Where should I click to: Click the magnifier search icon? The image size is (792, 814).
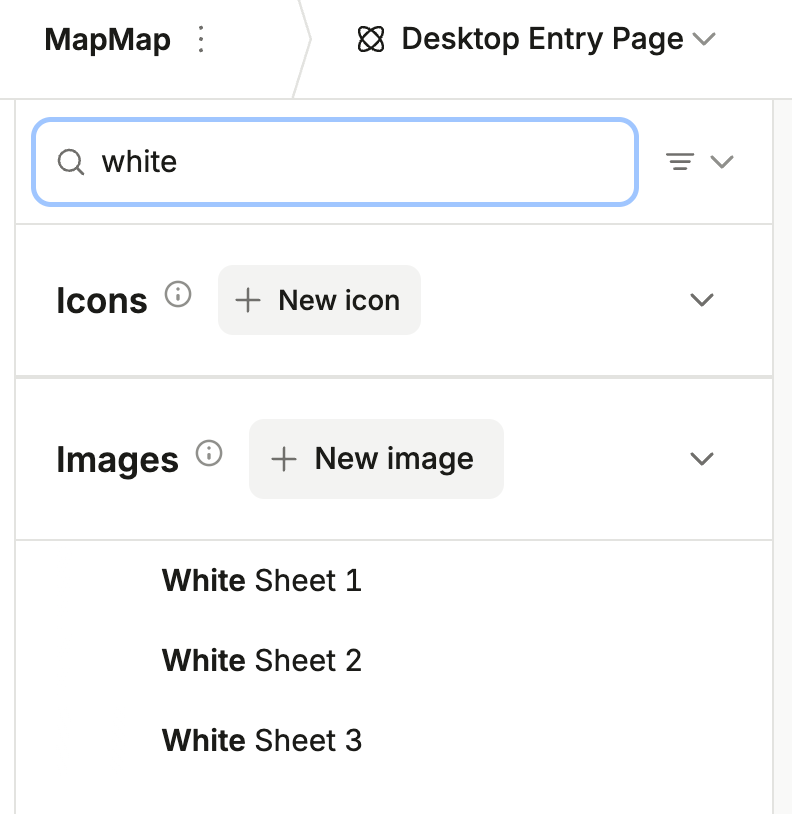(71, 162)
